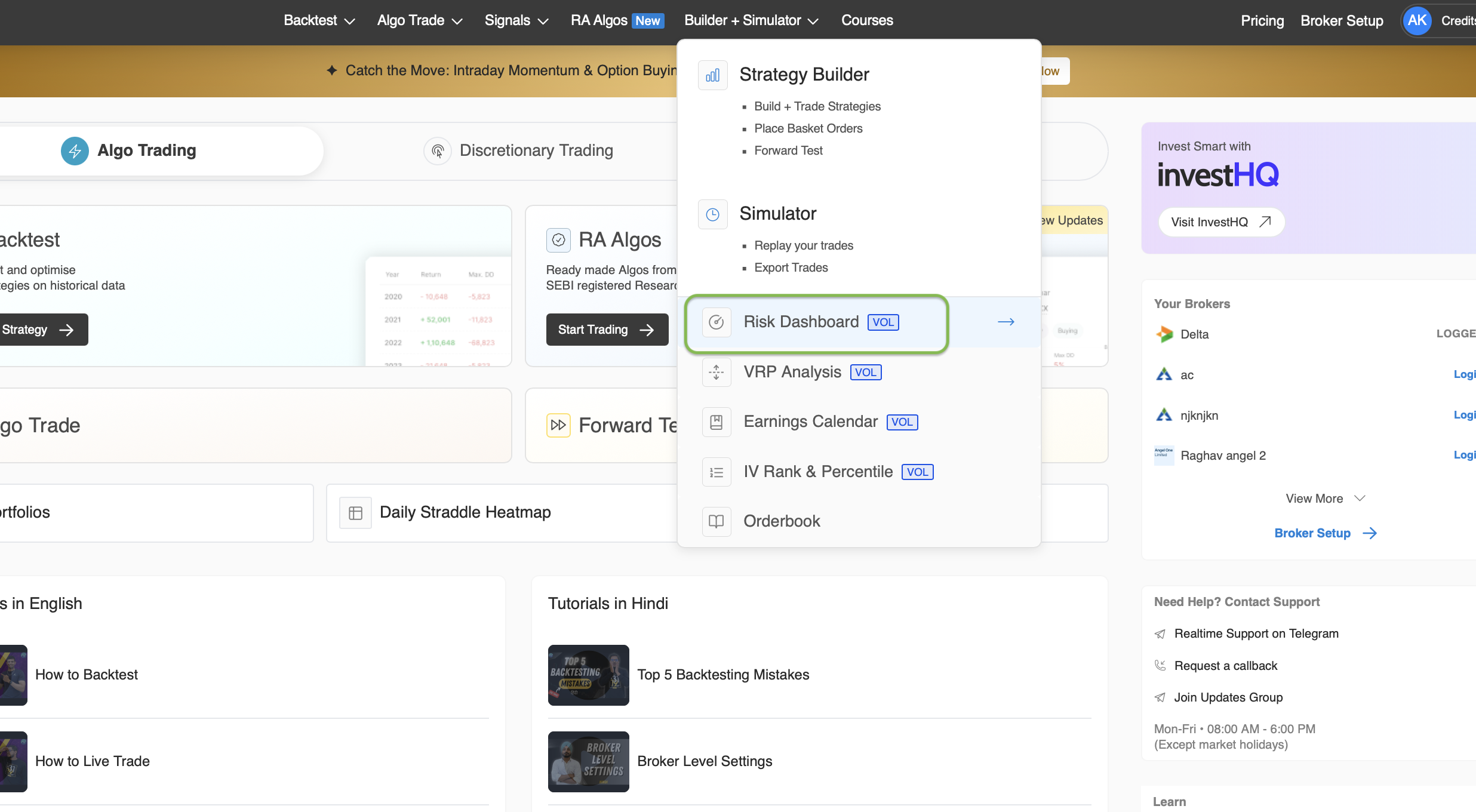Select Earnings Calendar menu entry
This screenshot has height=812, width=1476.
(x=859, y=422)
